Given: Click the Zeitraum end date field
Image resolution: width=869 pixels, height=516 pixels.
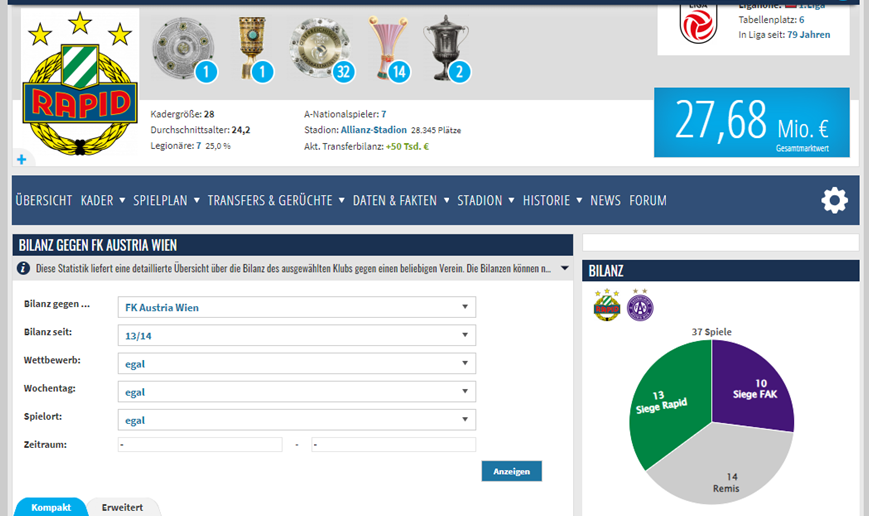Looking at the screenshot, I should pyautogui.click(x=393, y=445).
